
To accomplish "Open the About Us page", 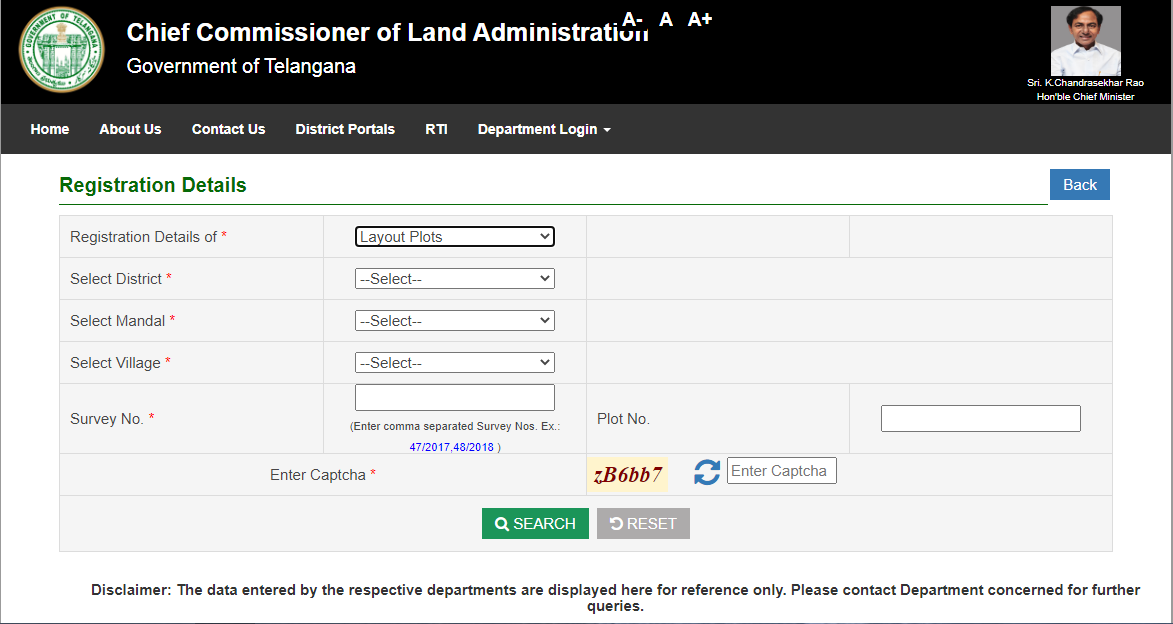I will pos(130,129).
